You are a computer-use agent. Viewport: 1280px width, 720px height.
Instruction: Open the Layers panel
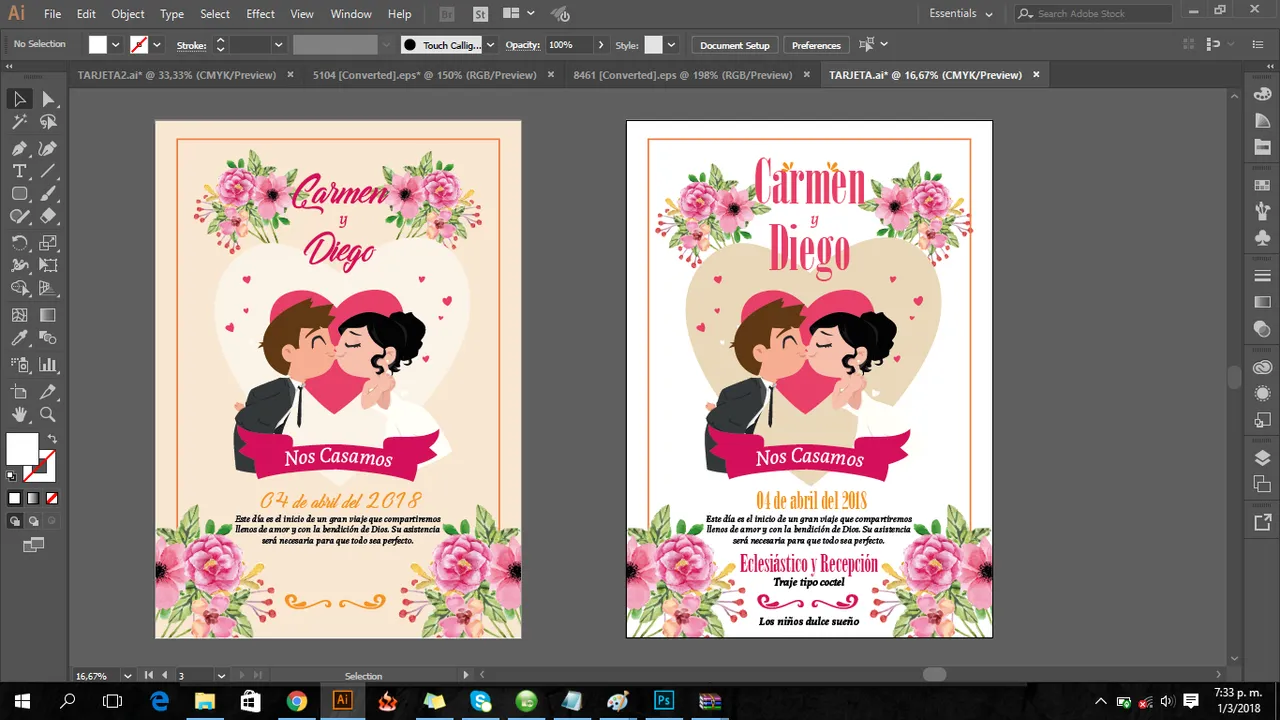tap(1262, 458)
